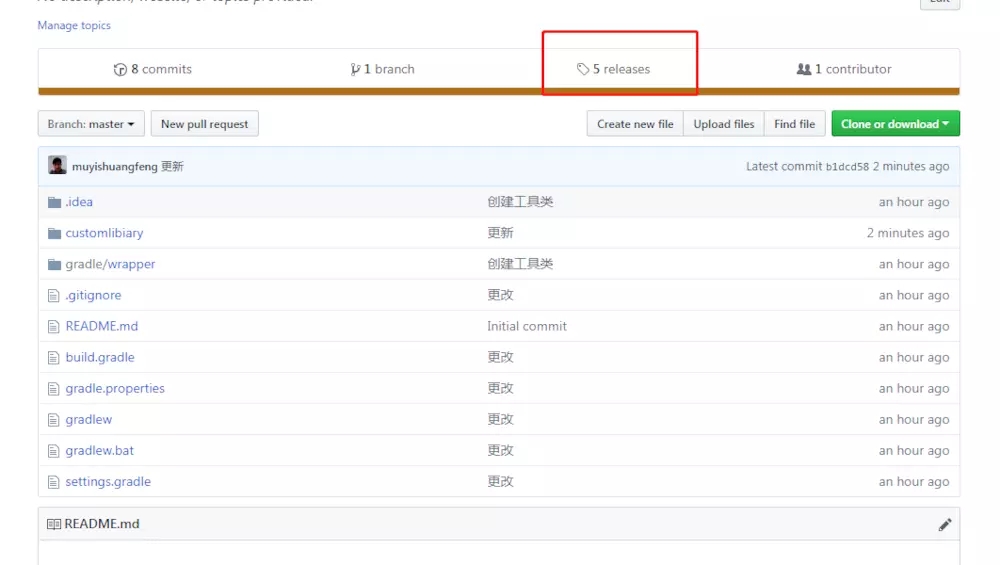1000x565 pixels.
Task: Click the settings.gradle file icon
Action: click(54, 482)
